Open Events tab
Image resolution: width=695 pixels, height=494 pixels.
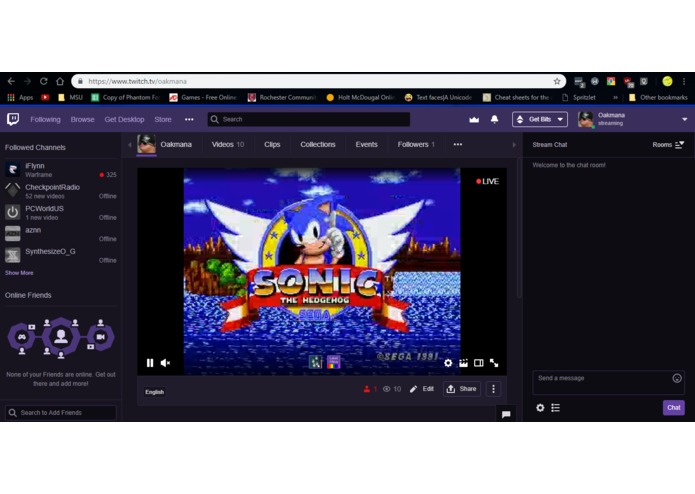pyautogui.click(x=367, y=144)
